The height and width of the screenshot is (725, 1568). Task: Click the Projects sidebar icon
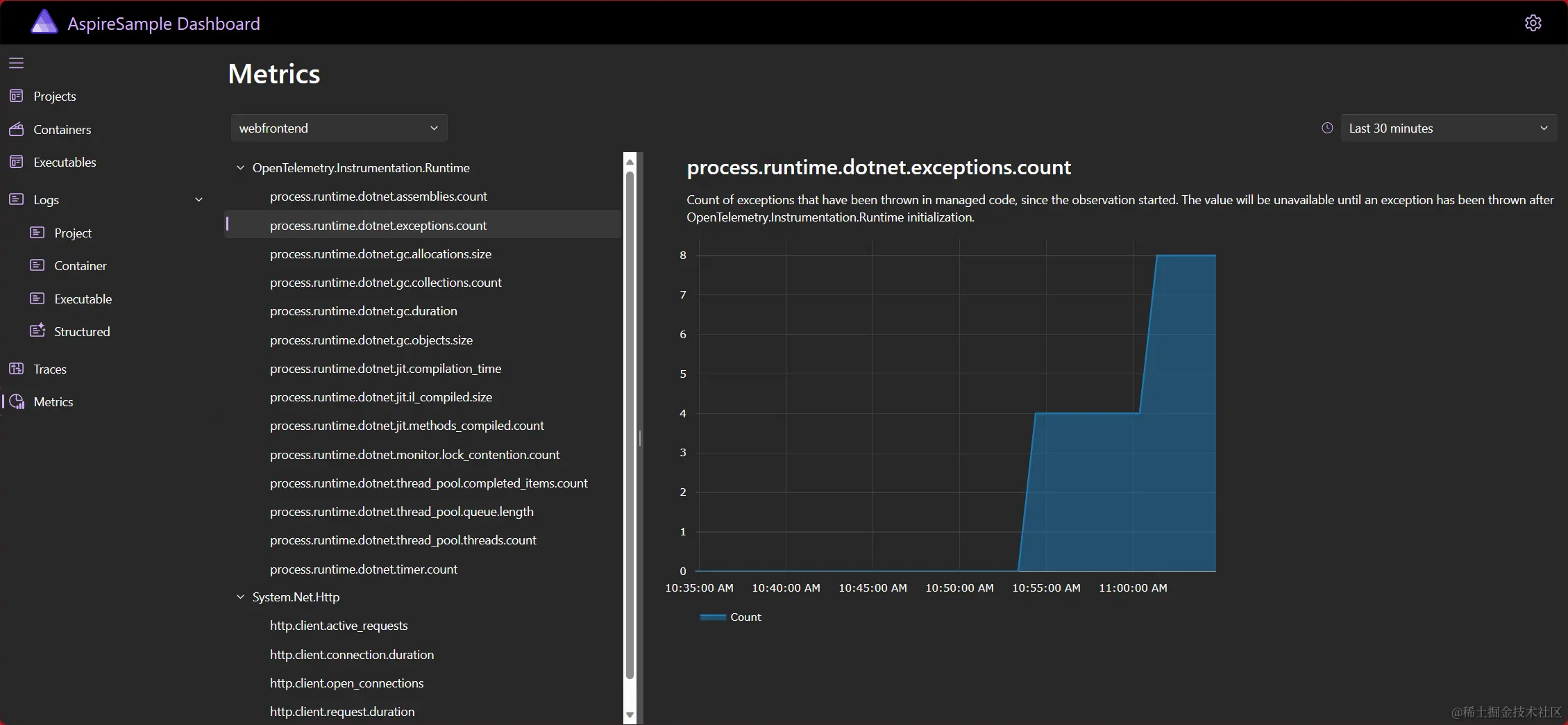[x=17, y=96]
